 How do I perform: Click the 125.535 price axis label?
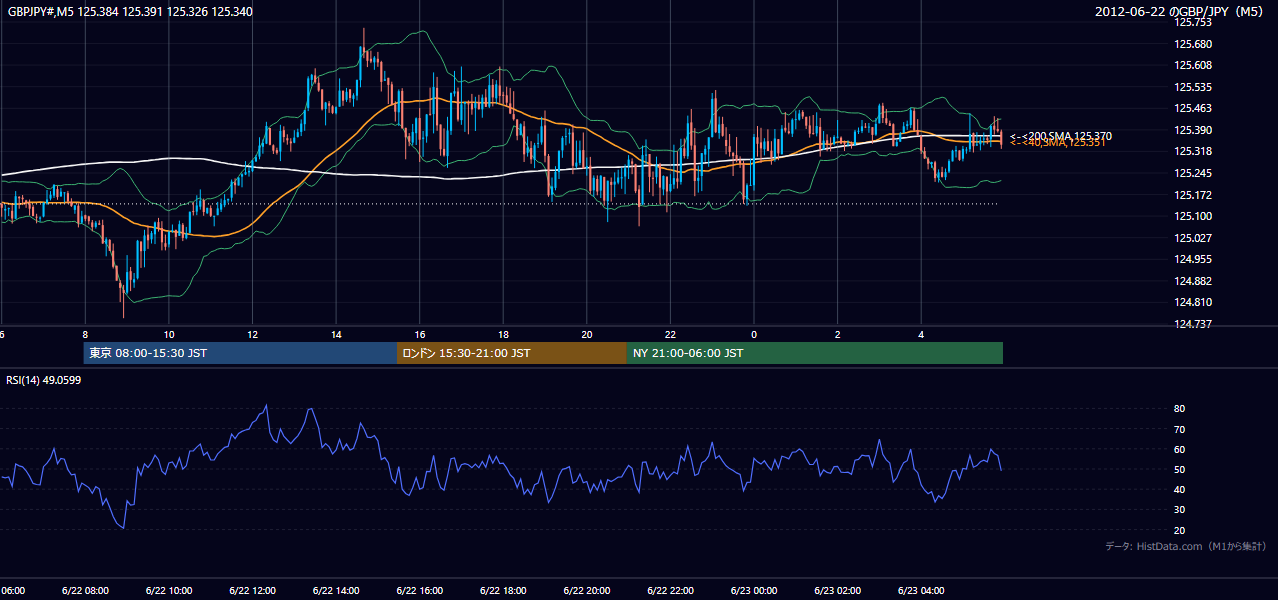1193,87
